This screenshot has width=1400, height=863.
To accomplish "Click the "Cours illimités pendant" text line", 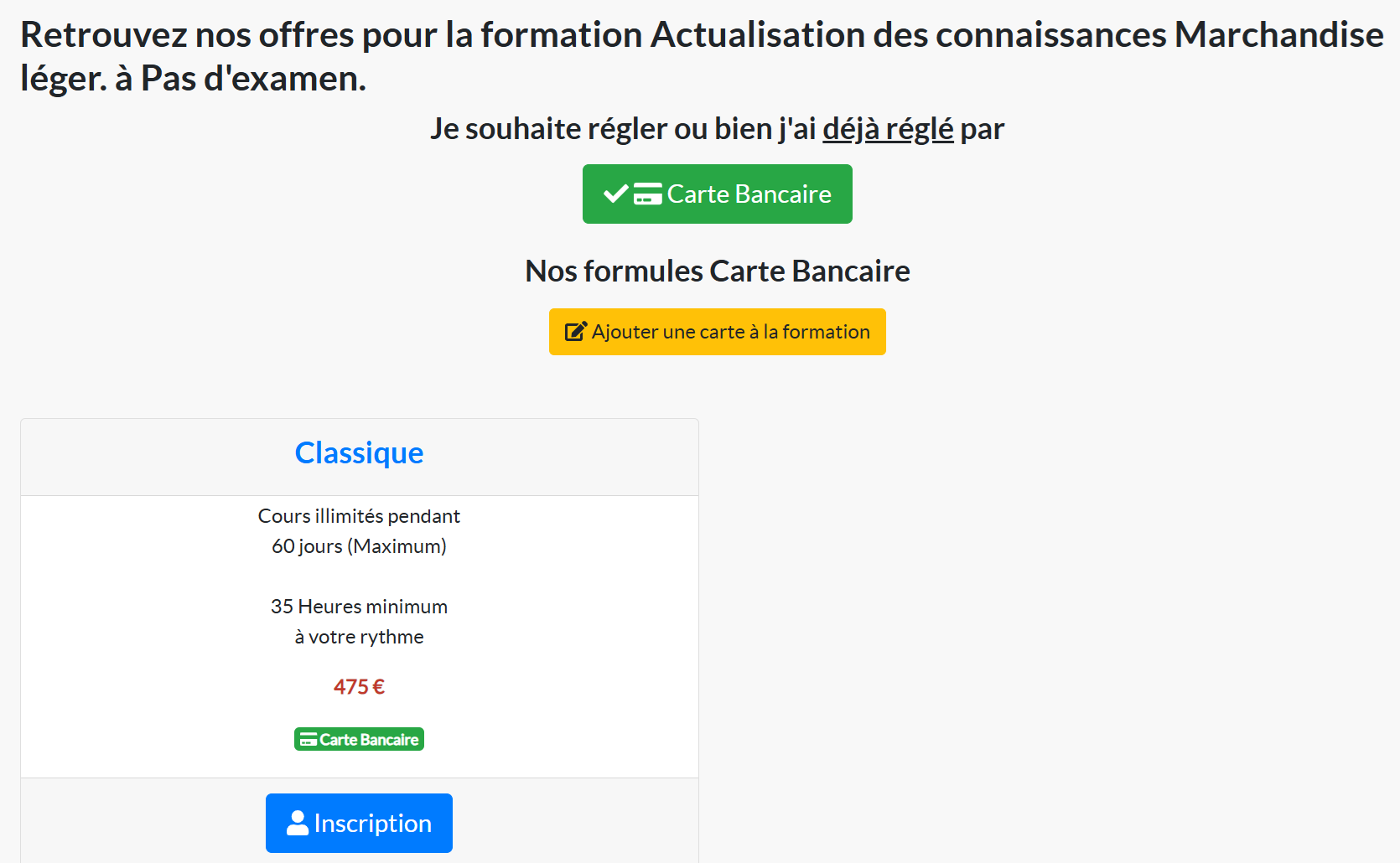I will click(359, 516).
